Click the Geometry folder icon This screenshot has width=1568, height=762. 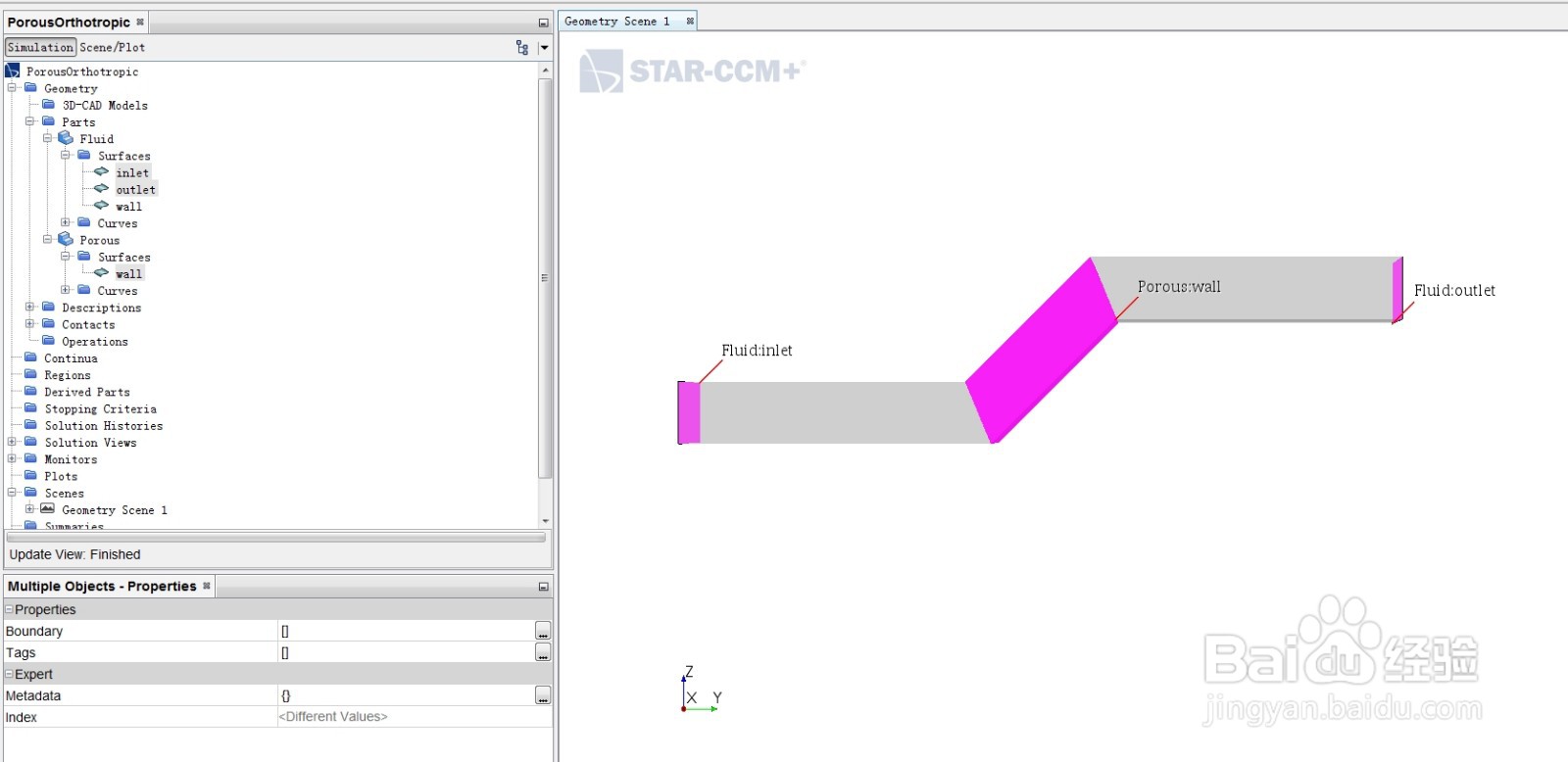30,87
